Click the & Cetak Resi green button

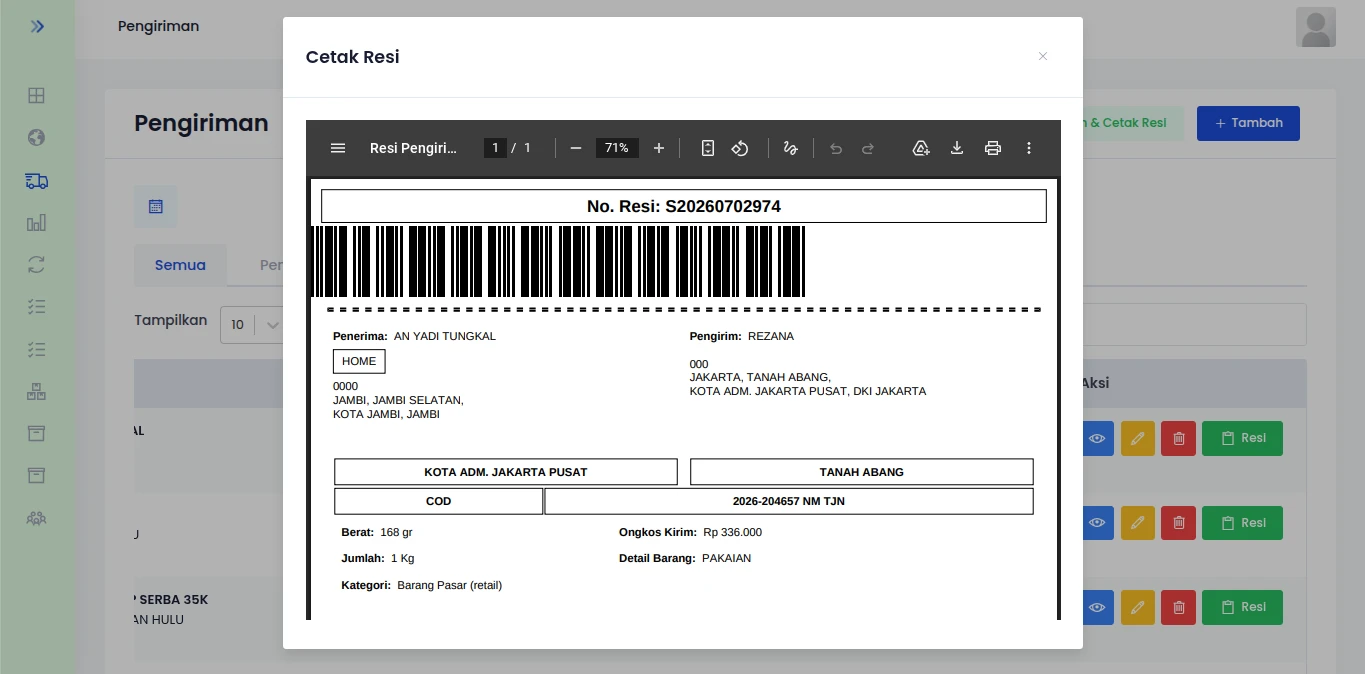[1133, 123]
